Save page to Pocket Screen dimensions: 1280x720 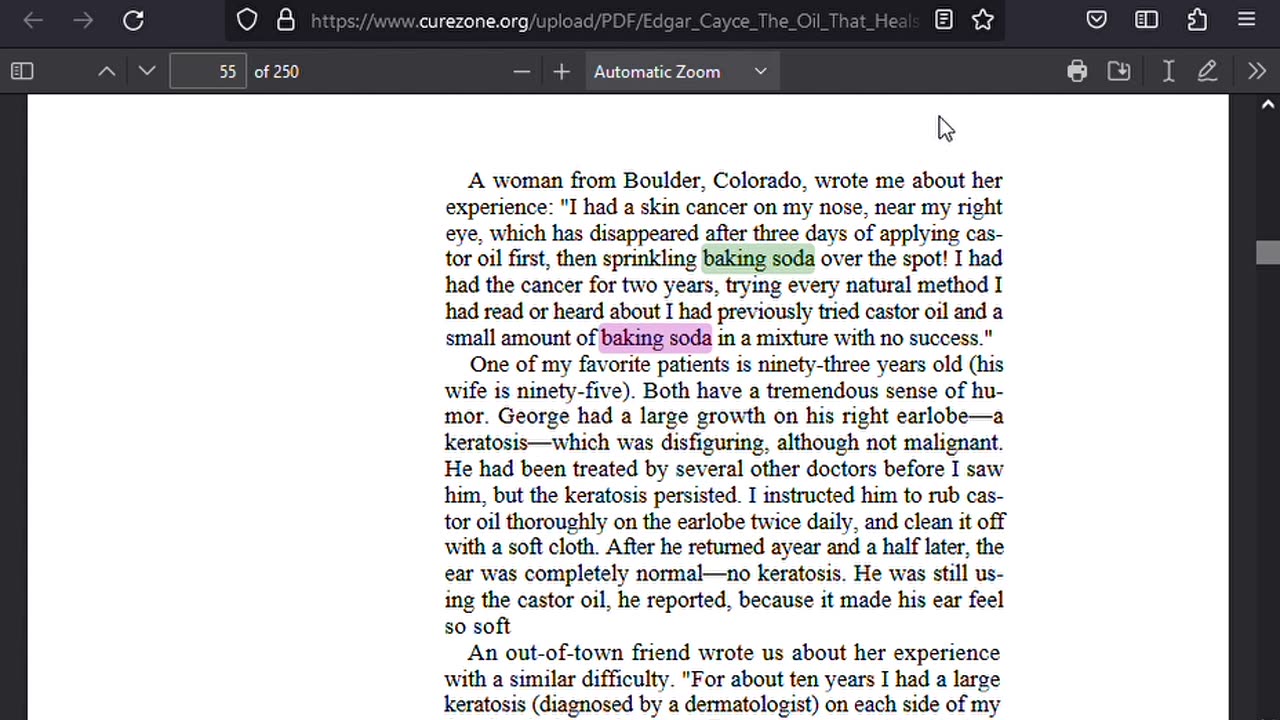[1097, 20]
